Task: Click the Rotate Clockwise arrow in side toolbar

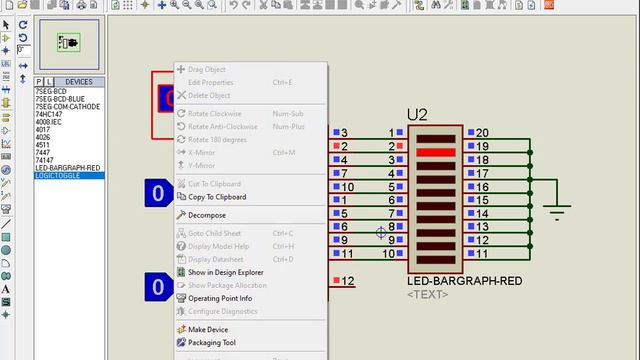Action: coord(23,25)
